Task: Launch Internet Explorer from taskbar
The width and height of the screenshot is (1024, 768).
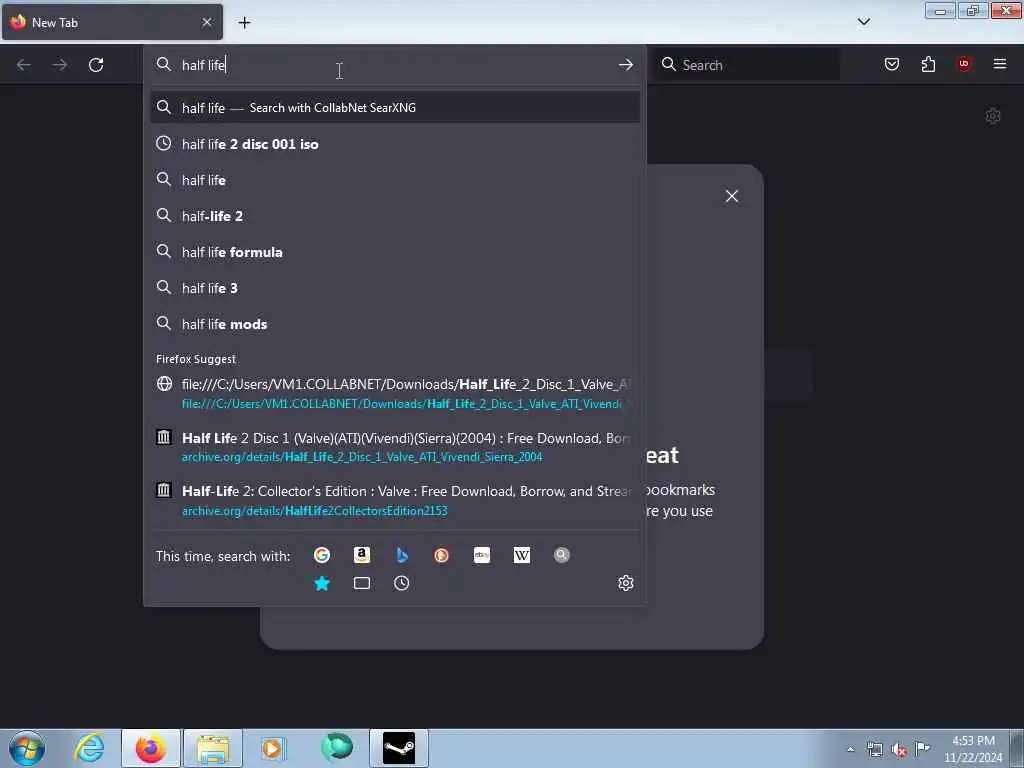Action: [89, 748]
